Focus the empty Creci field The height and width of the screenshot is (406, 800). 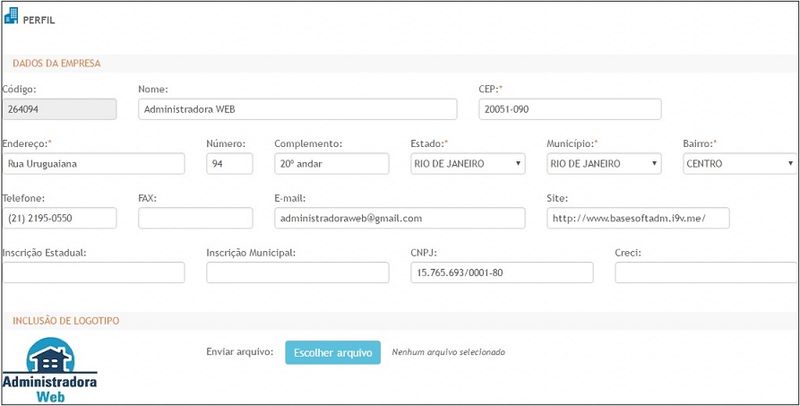pos(705,272)
